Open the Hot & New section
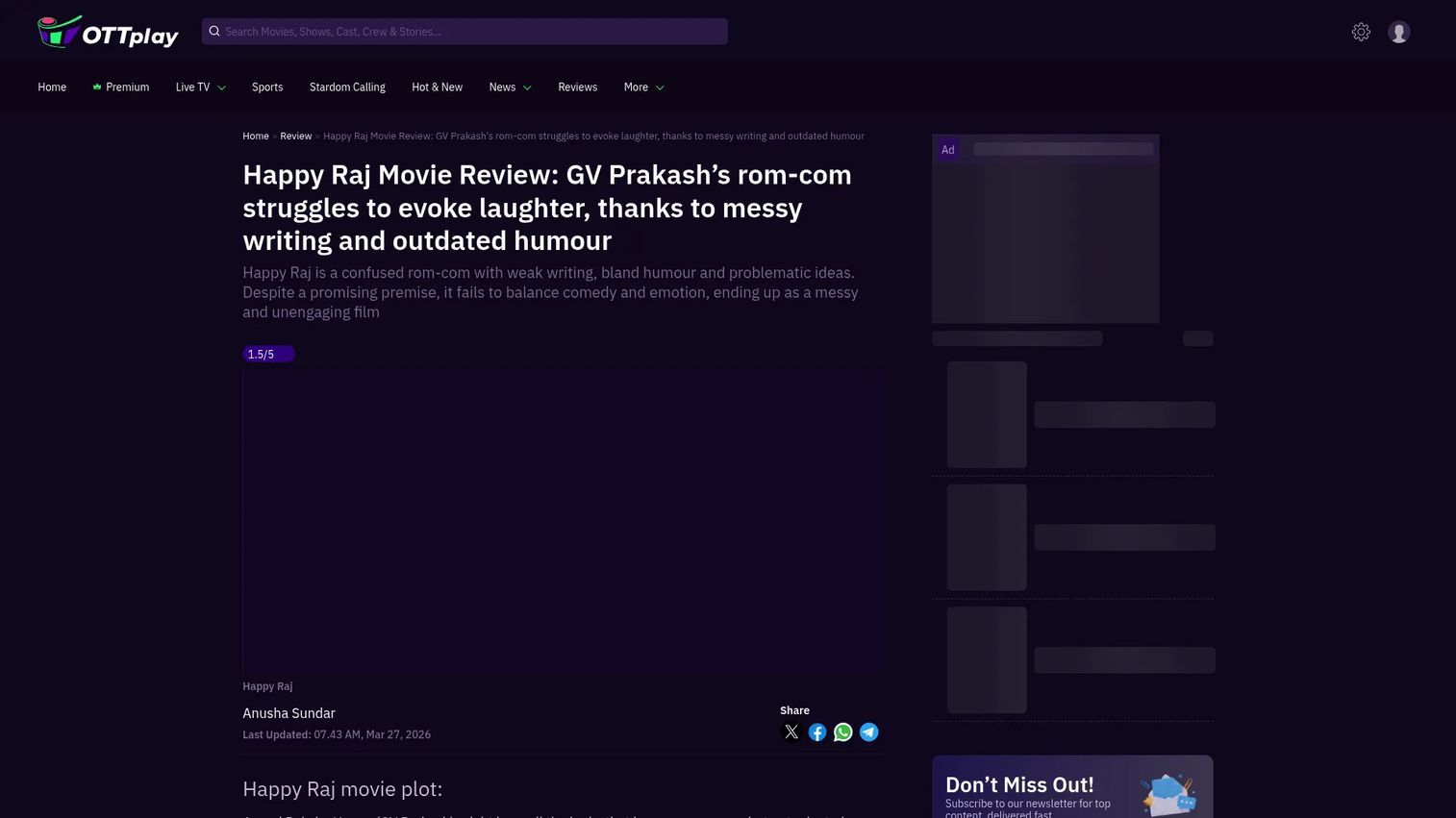Image resolution: width=1456 pixels, height=818 pixels. [437, 87]
